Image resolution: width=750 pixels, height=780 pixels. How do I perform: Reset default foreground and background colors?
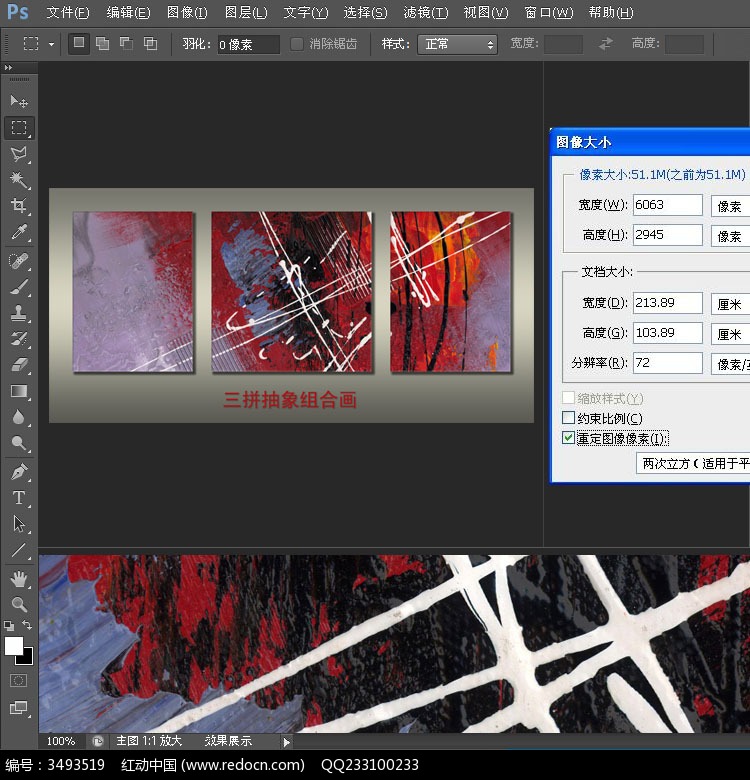(x=8, y=625)
